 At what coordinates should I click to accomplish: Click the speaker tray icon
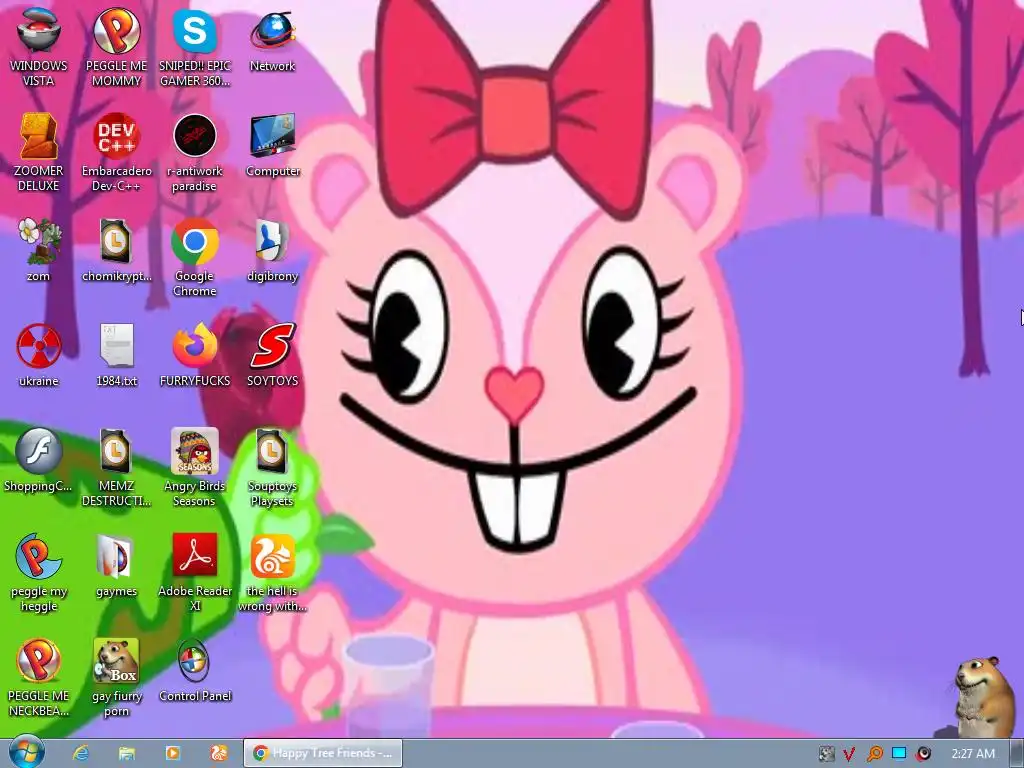tap(923, 754)
